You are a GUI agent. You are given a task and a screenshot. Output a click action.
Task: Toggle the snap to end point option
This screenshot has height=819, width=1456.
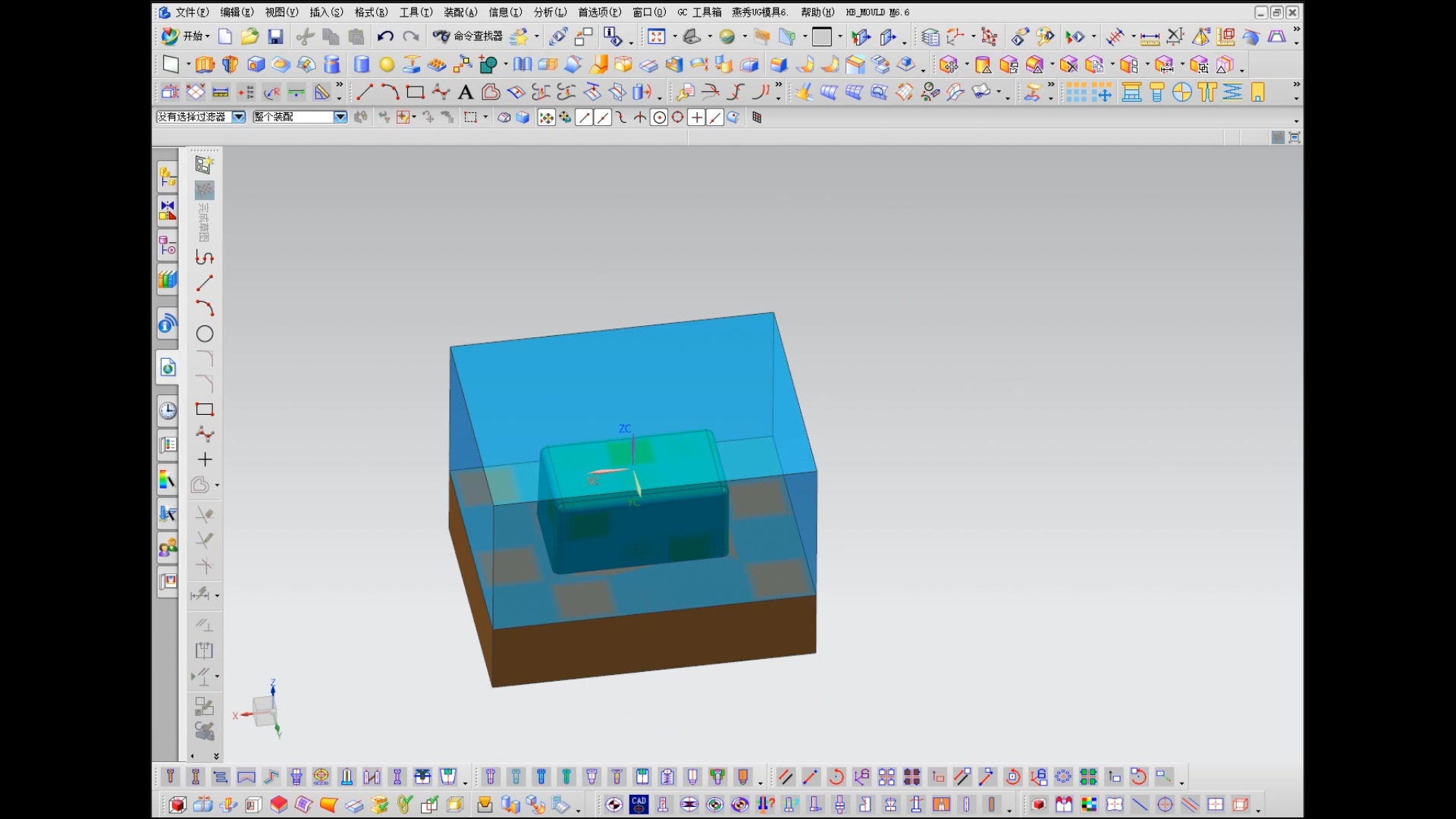tap(584, 118)
